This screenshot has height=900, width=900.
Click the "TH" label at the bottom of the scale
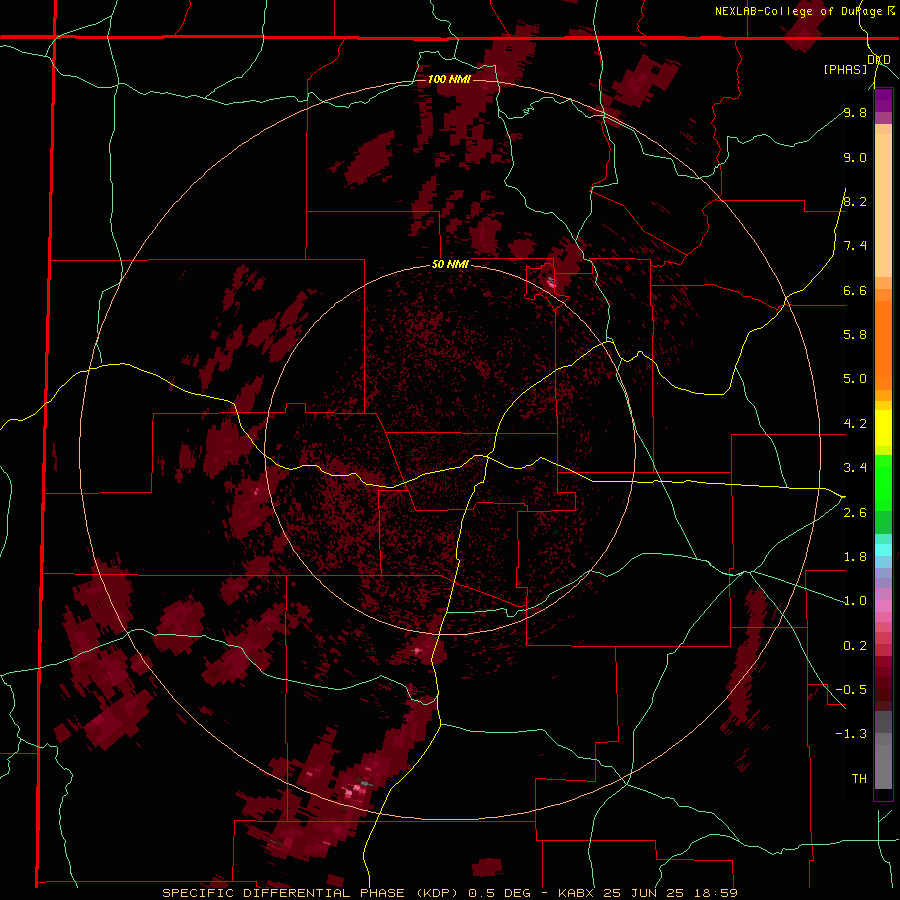859,779
